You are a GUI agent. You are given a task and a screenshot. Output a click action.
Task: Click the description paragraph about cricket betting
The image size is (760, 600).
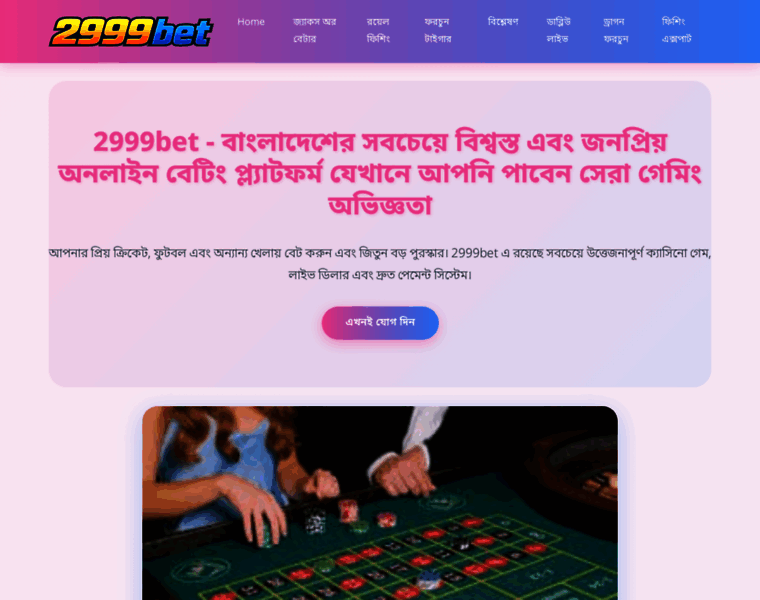380,264
